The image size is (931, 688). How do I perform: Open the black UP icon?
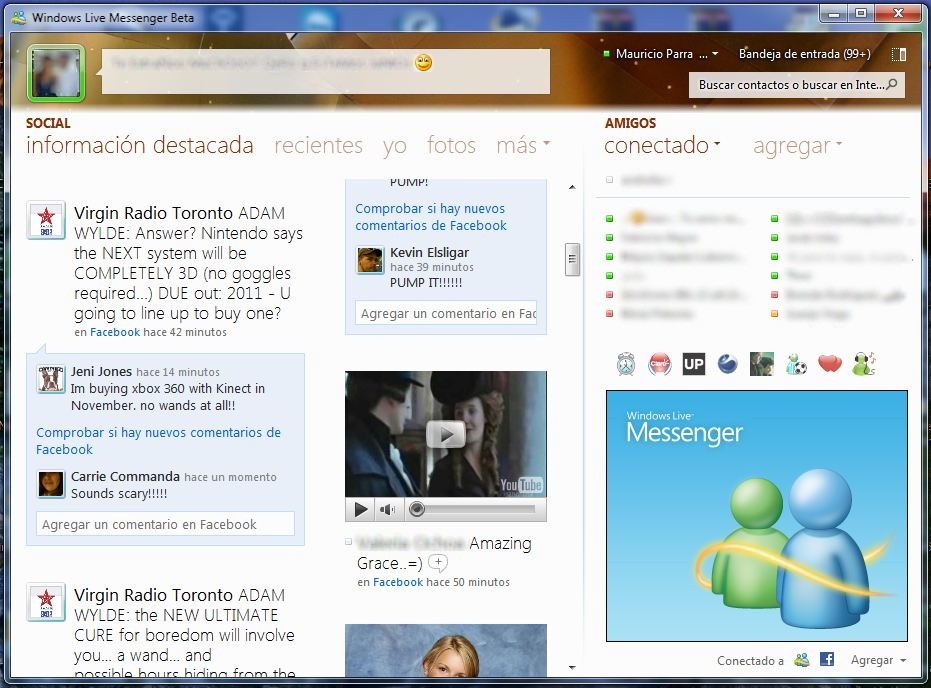click(x=693, y=365)
